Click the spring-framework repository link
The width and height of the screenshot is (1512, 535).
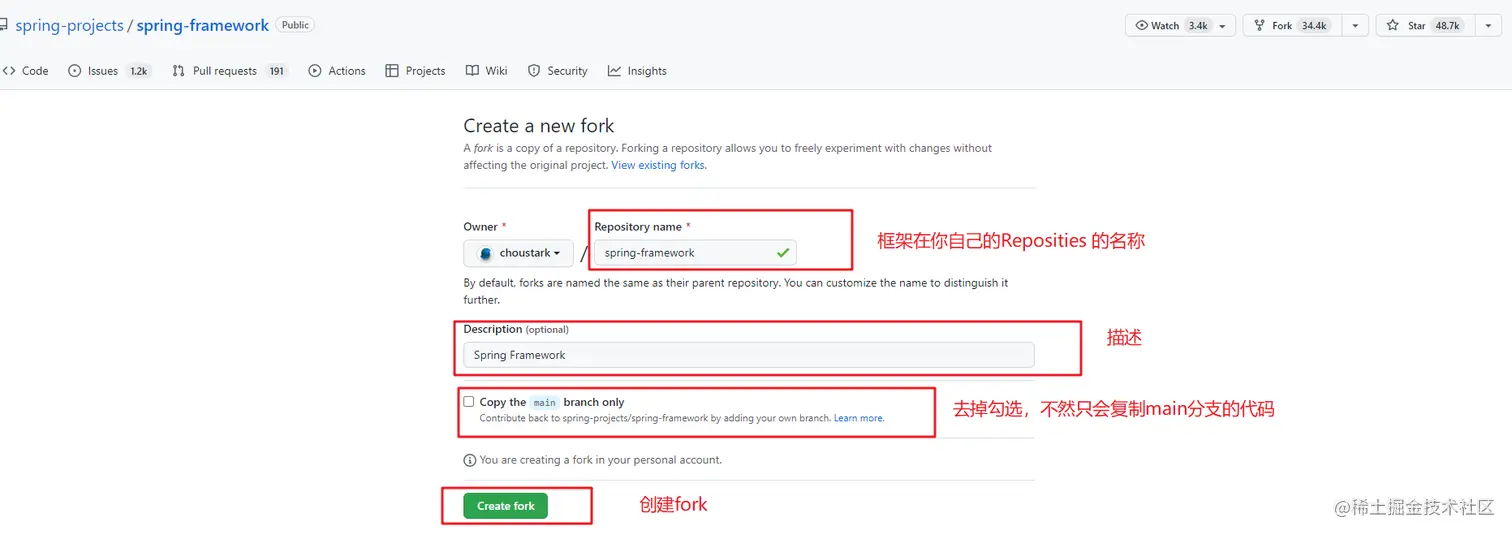point(203,25)
